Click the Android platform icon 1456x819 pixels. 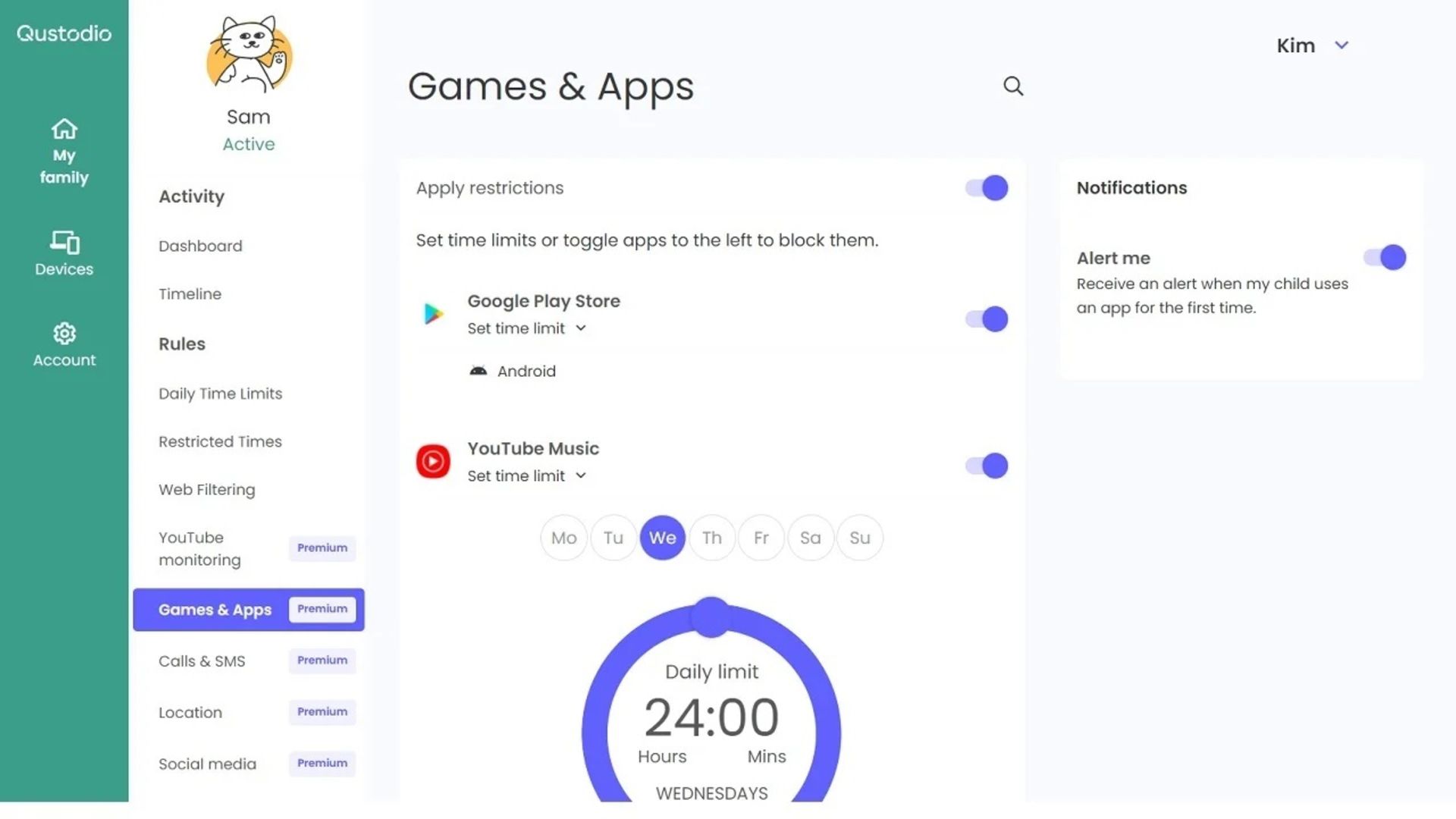pos(479,371)
